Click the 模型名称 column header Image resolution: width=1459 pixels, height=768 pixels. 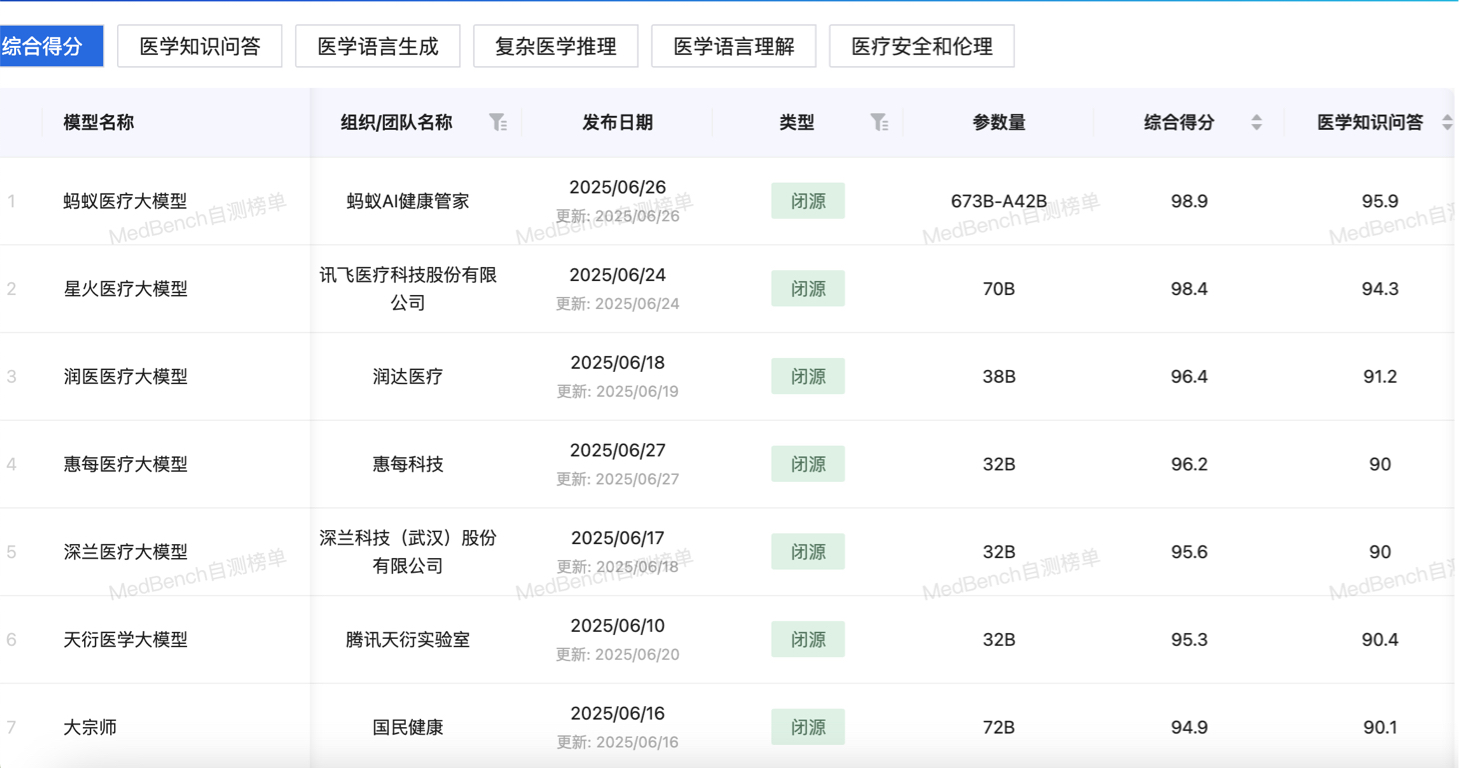click(98, 122)
